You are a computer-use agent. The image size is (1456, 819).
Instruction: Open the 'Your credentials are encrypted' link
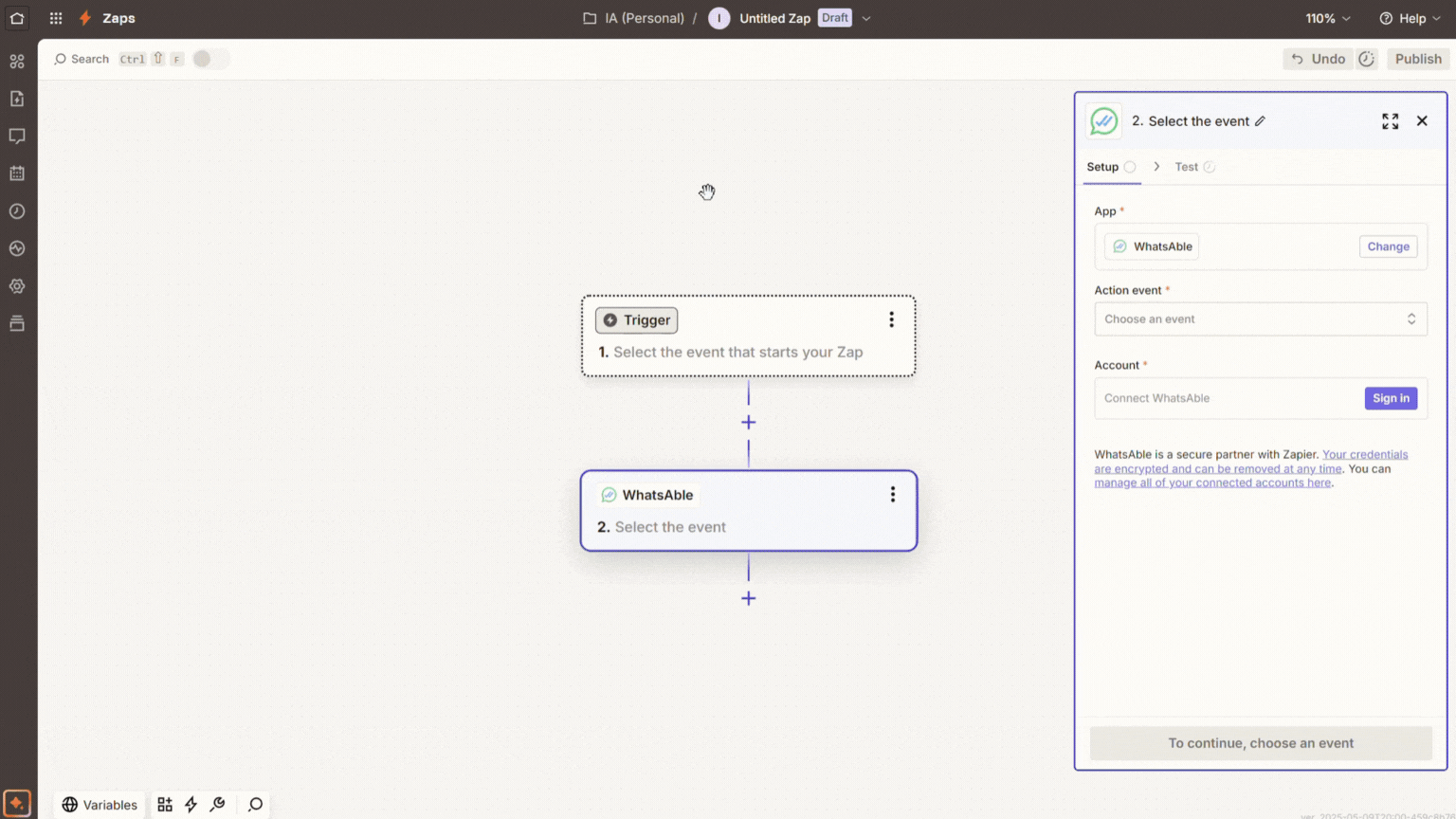pyautogui.click(x=1251, y=462)
